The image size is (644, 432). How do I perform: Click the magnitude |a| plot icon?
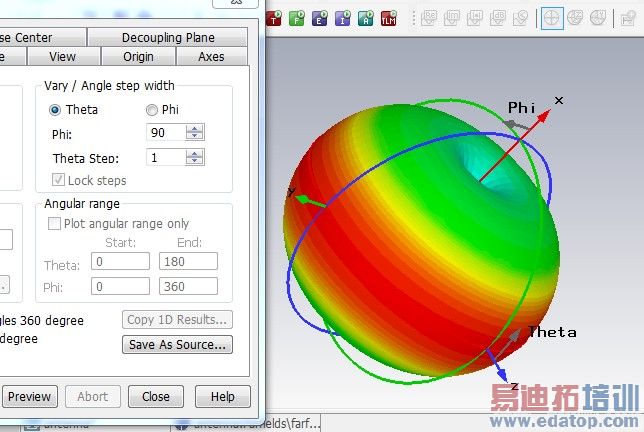coord(475,18)
